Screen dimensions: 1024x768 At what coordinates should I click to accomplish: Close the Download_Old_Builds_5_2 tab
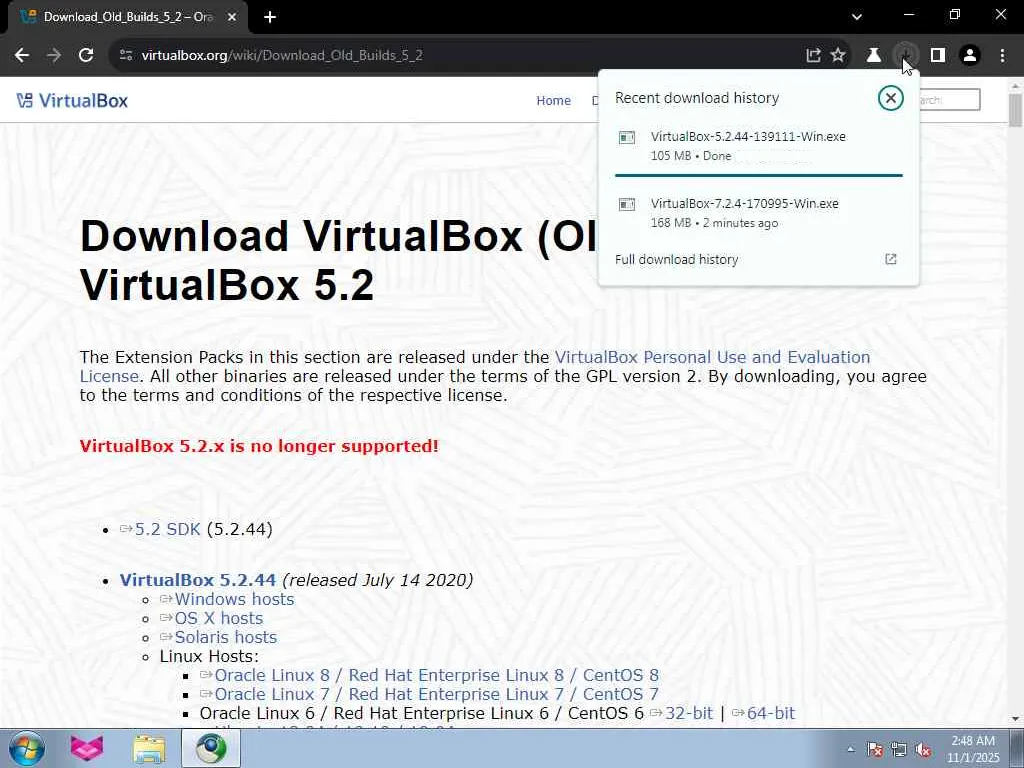coord(232,17)
